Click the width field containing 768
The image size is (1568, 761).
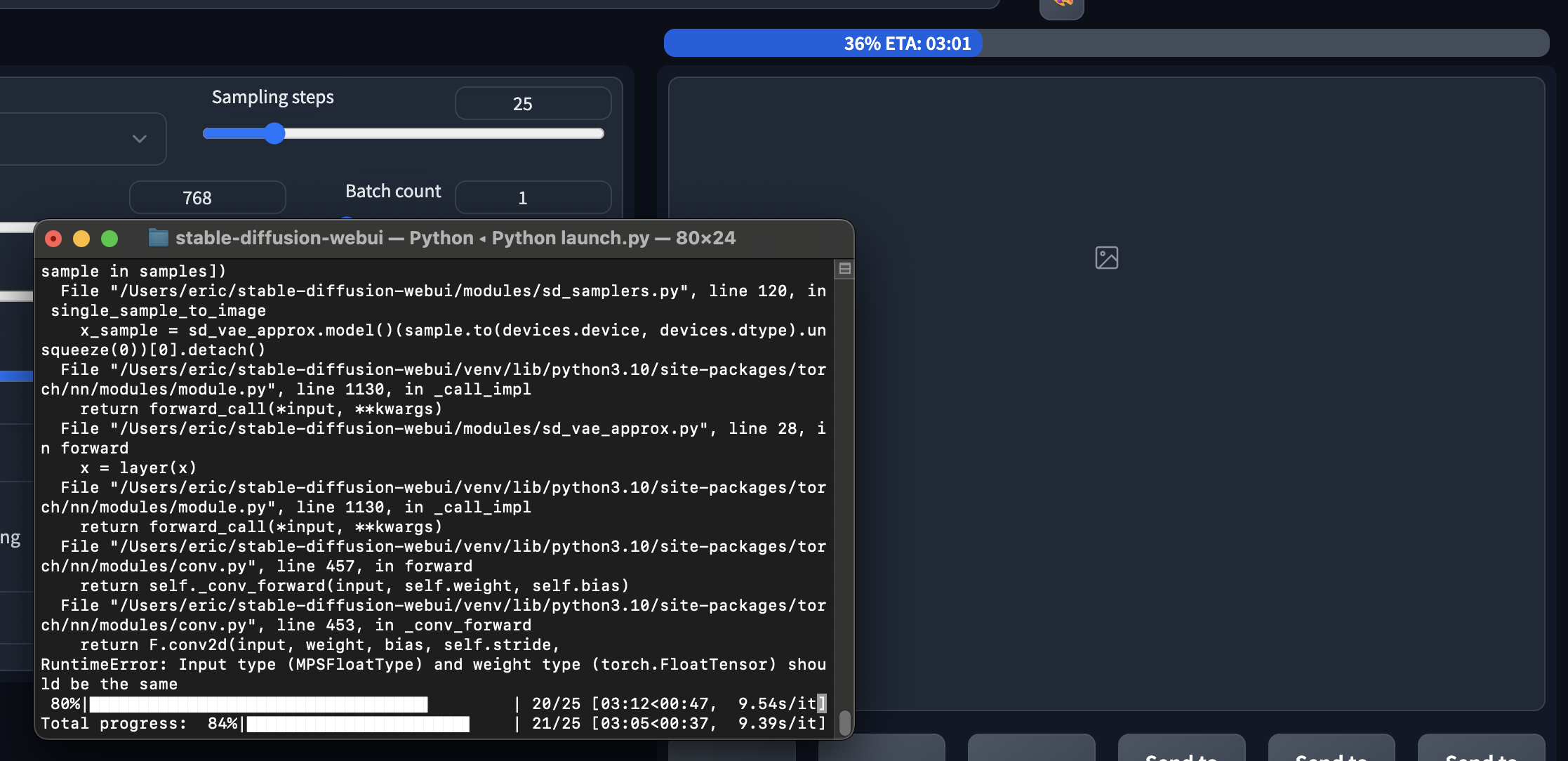click(206, 197)
